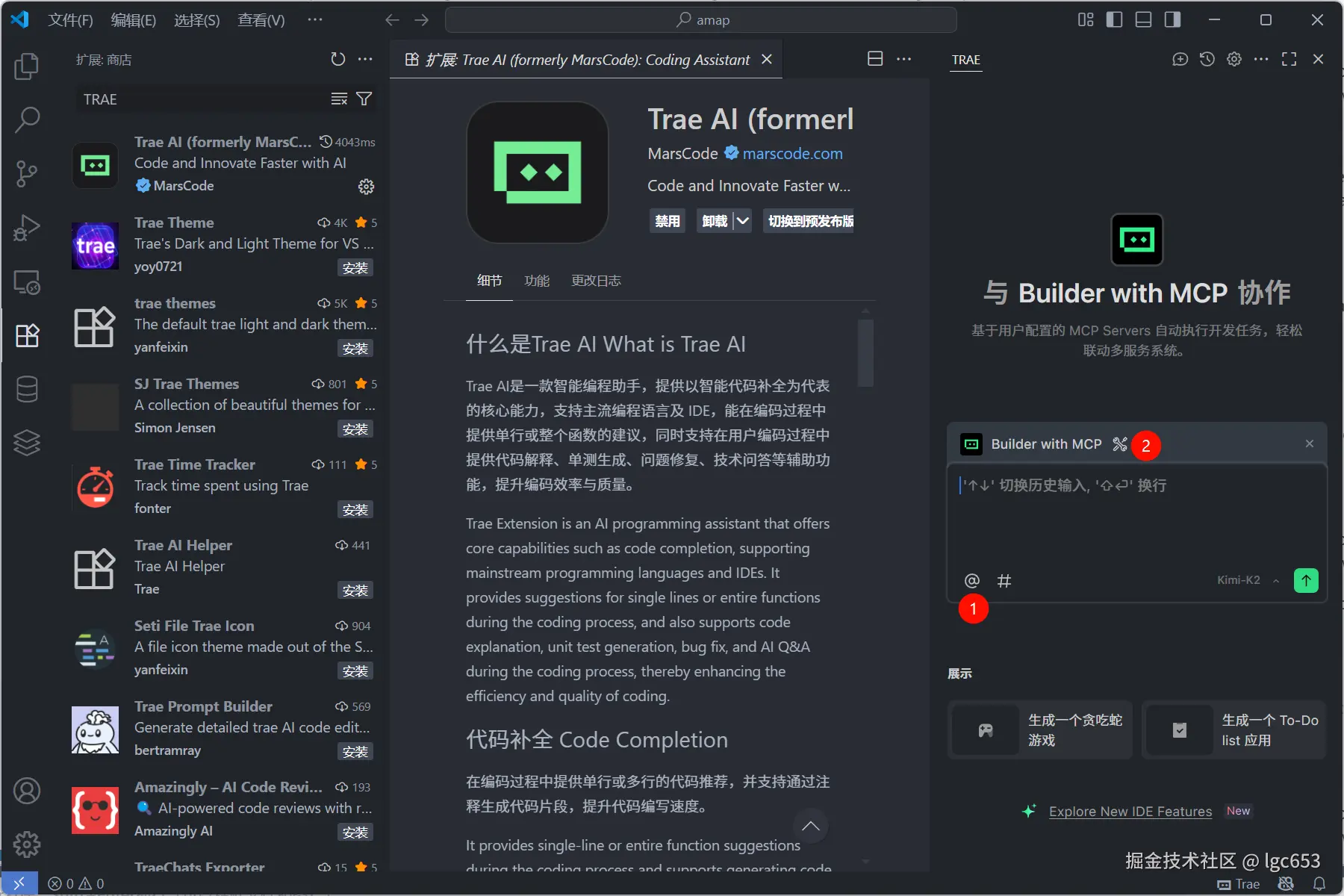
Task: Open more actions in the editor tab bar
Action: [x=904, y=59]
